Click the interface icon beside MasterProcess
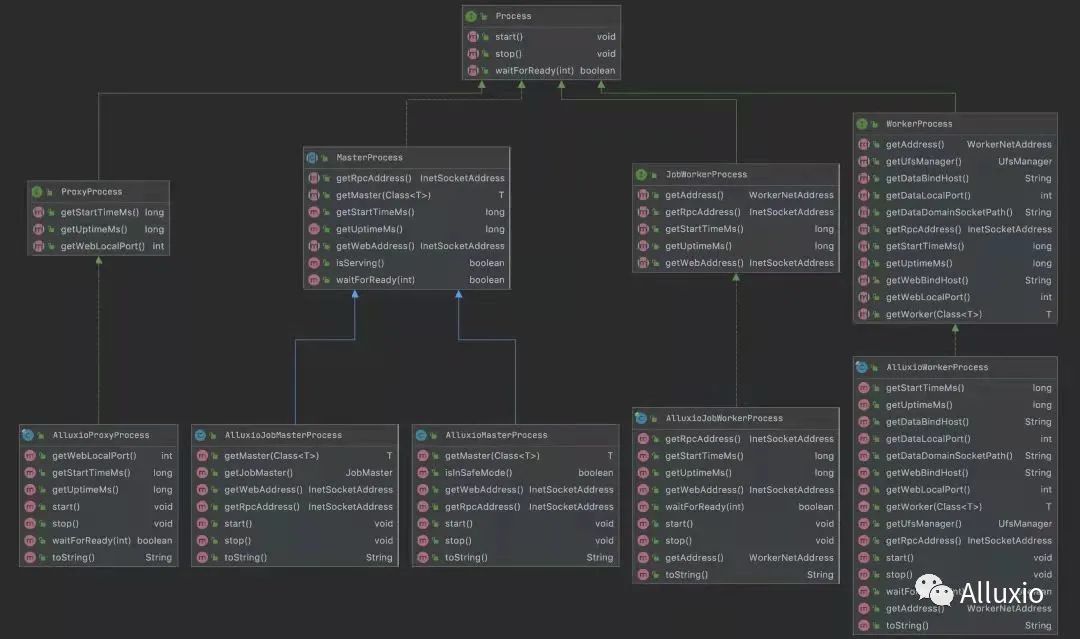 [312, 158]
